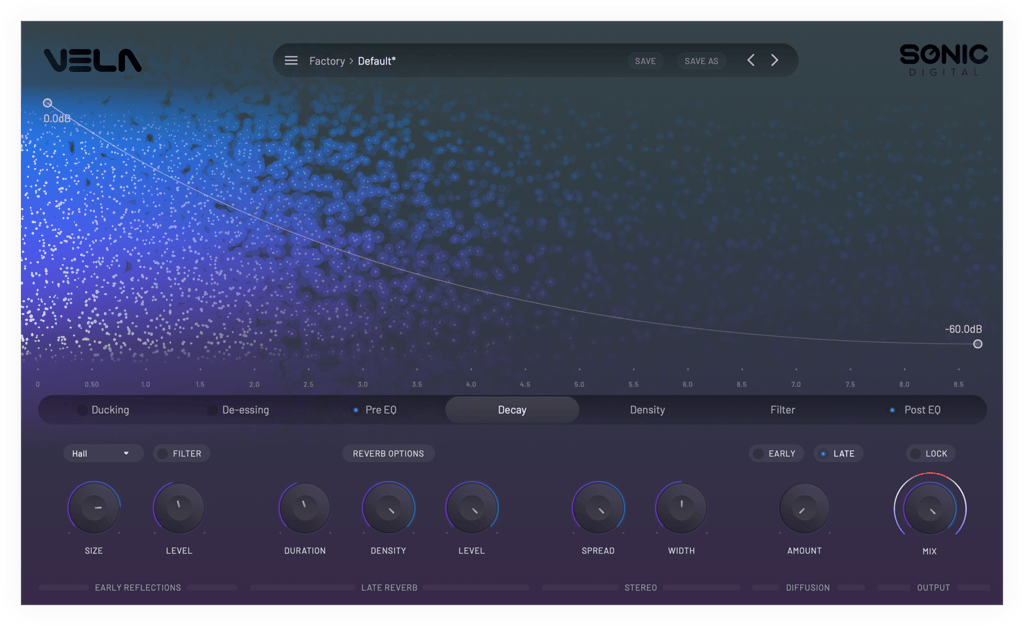The height and width of the screenshot is (626, 1024).
Task: Enable Ducking with its power dot
Action: (x=82, y=410)
